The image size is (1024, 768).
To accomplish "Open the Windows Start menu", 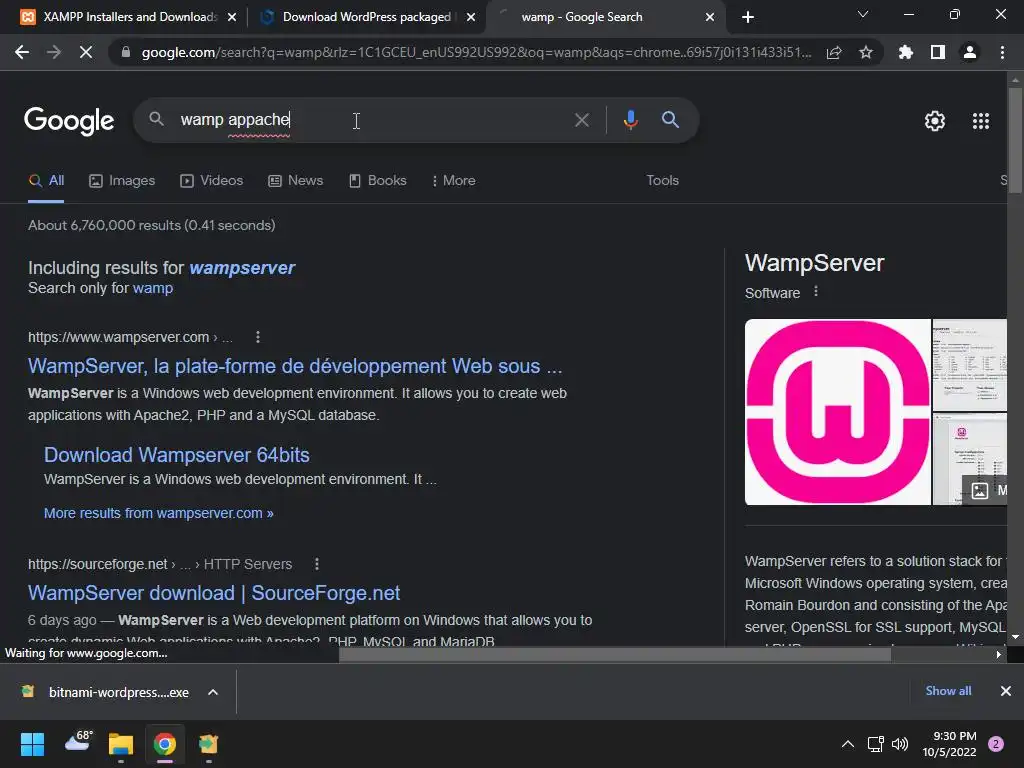I will coord(32,744).
